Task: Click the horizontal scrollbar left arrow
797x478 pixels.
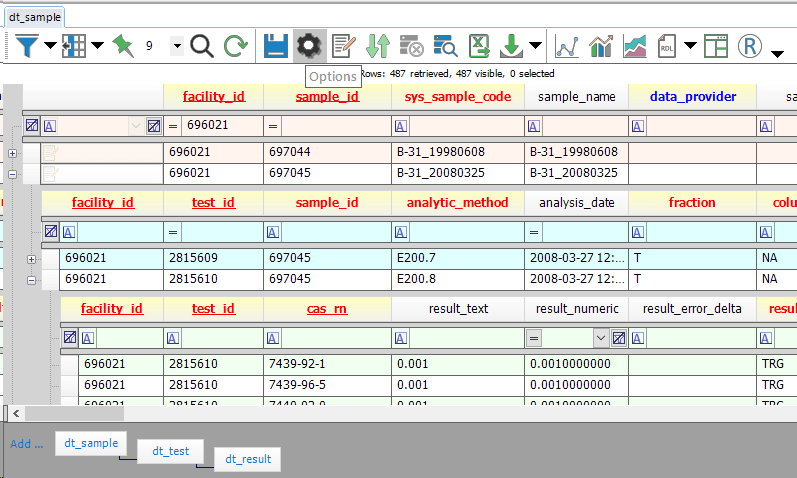Action: pyautogui.click(x=16, y=413)
